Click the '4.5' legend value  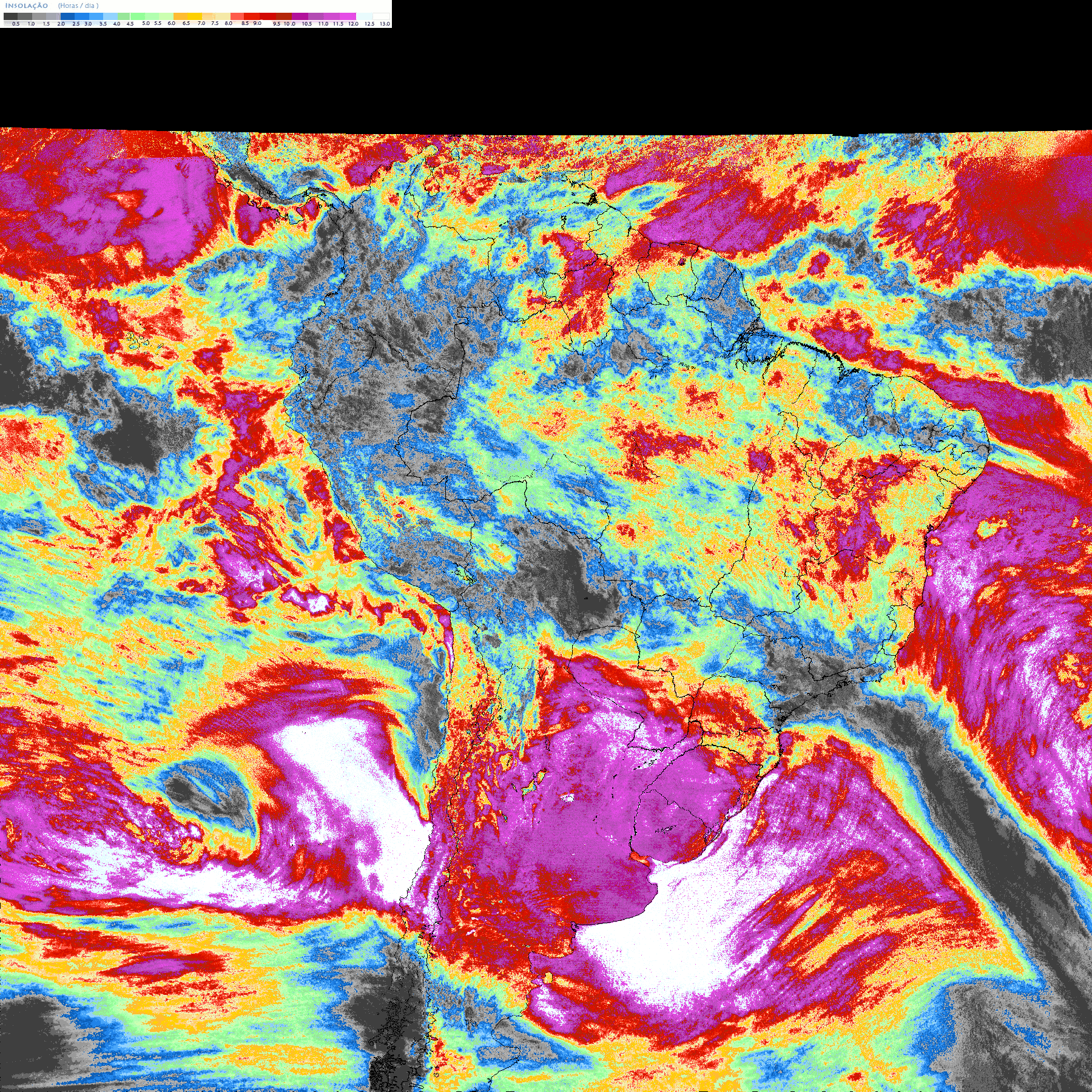pyautogui.click(x=130, y=24)
